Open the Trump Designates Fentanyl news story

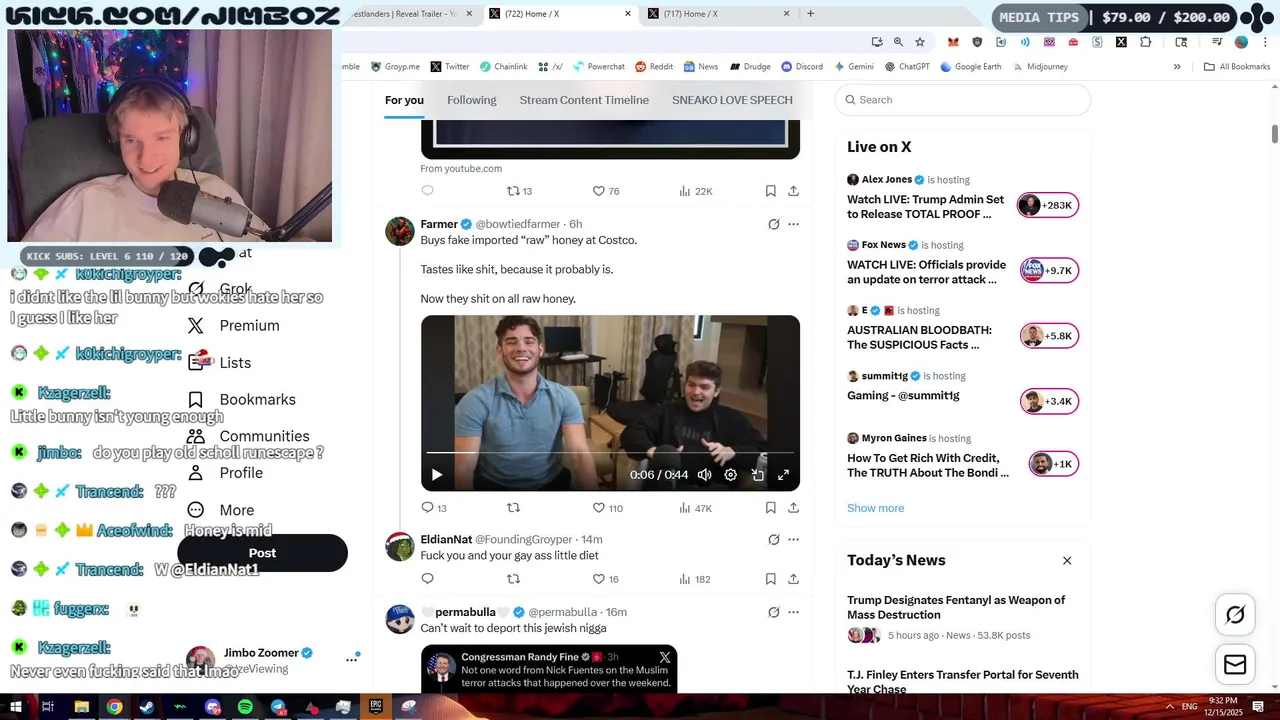click(962, 617)
